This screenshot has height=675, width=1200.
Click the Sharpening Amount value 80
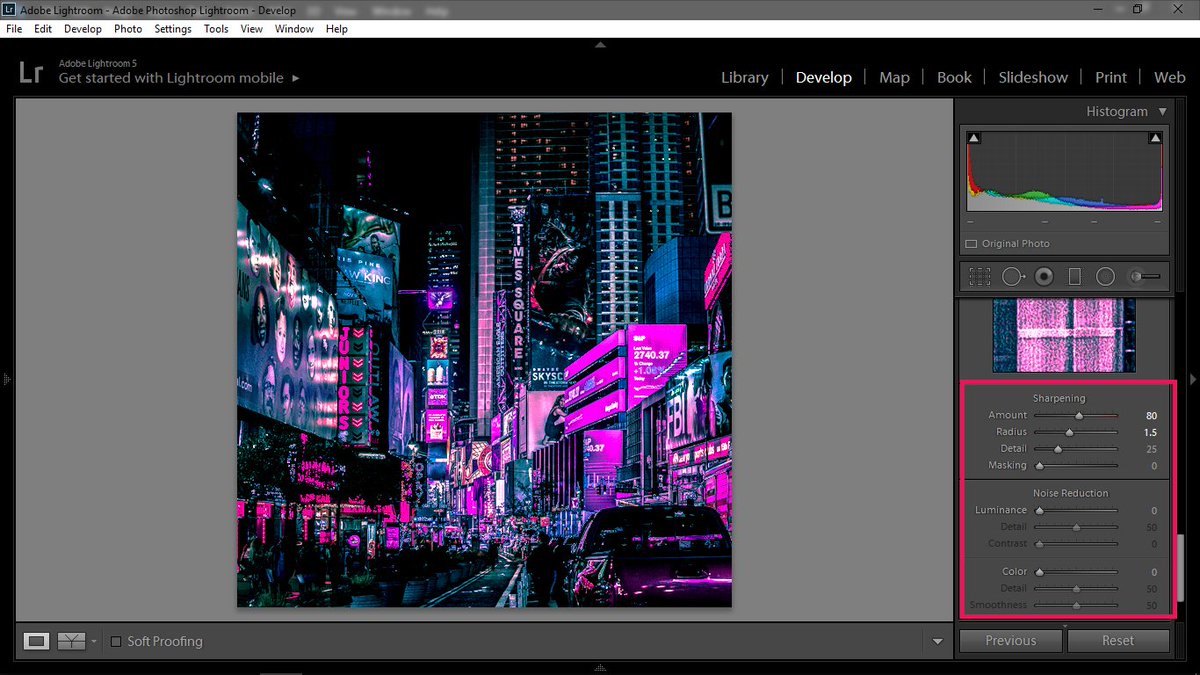1151,415
